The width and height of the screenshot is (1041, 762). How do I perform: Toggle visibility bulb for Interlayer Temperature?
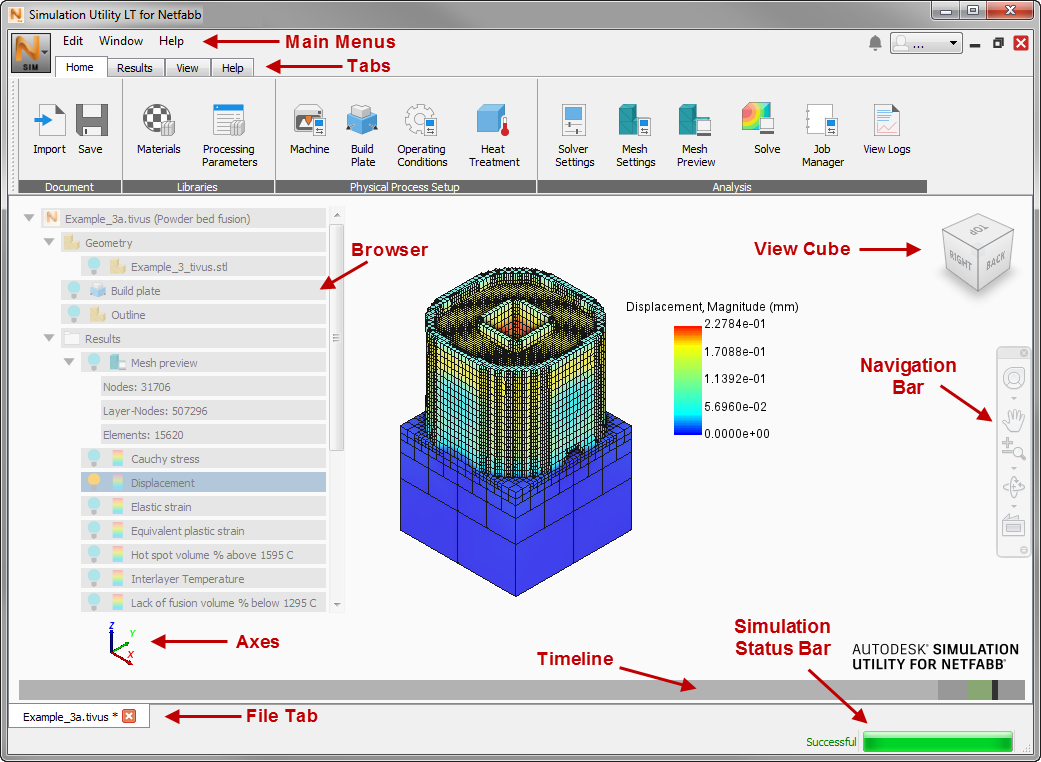[94, 577]
